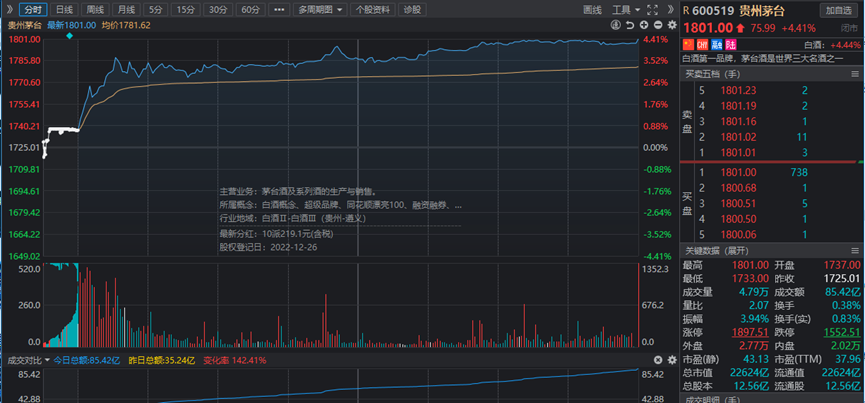Image resolution: width=865 pixels, height=403 pixels.
Task: Click the undo arrow icon above chart
Action: click(x=629, y=25)
